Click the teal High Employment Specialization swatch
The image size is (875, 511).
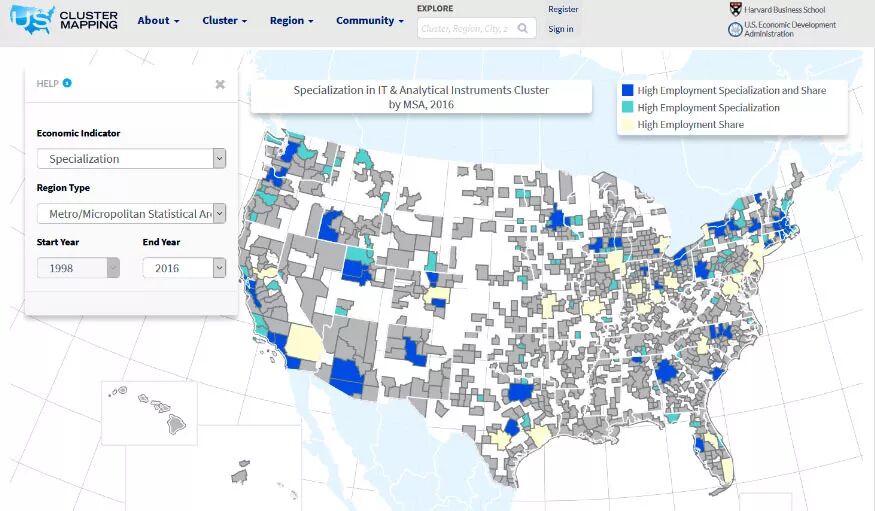(x=628, y=107)
